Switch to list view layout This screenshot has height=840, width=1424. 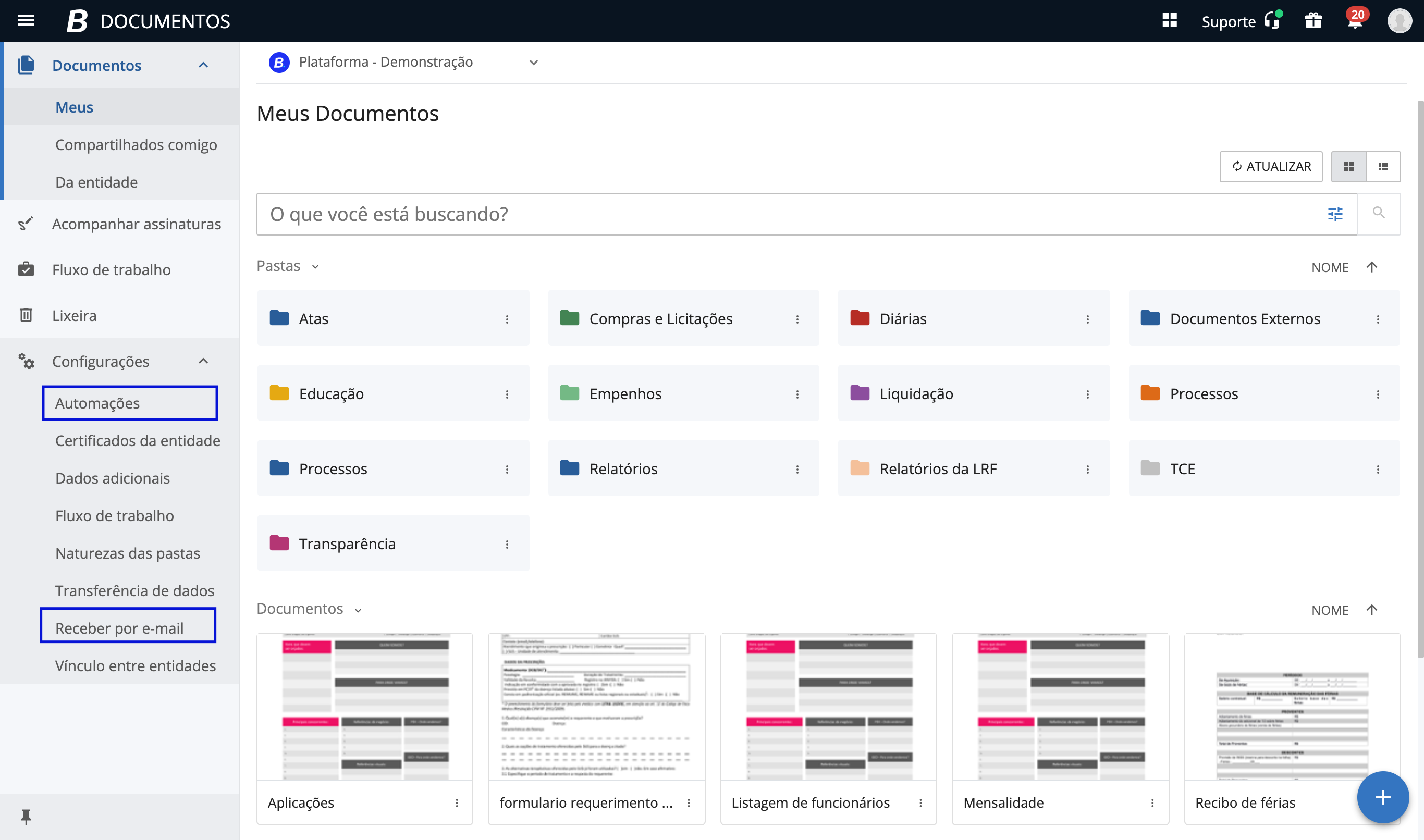[1383, 166]
